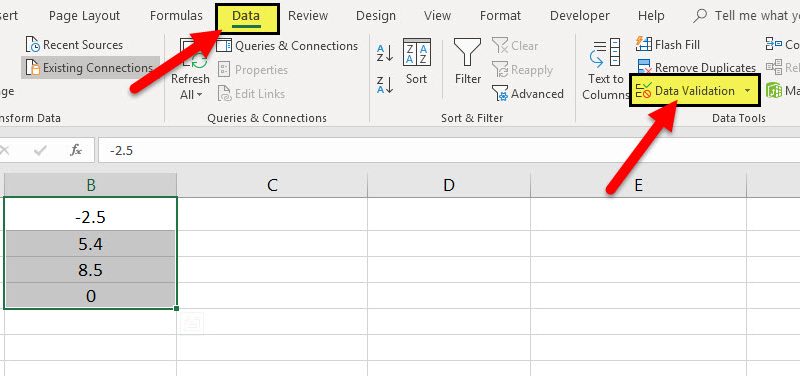Viewport: 800px width, 376px height.
Task: Open Text to Columns wizard
Action: click(606, 69)
